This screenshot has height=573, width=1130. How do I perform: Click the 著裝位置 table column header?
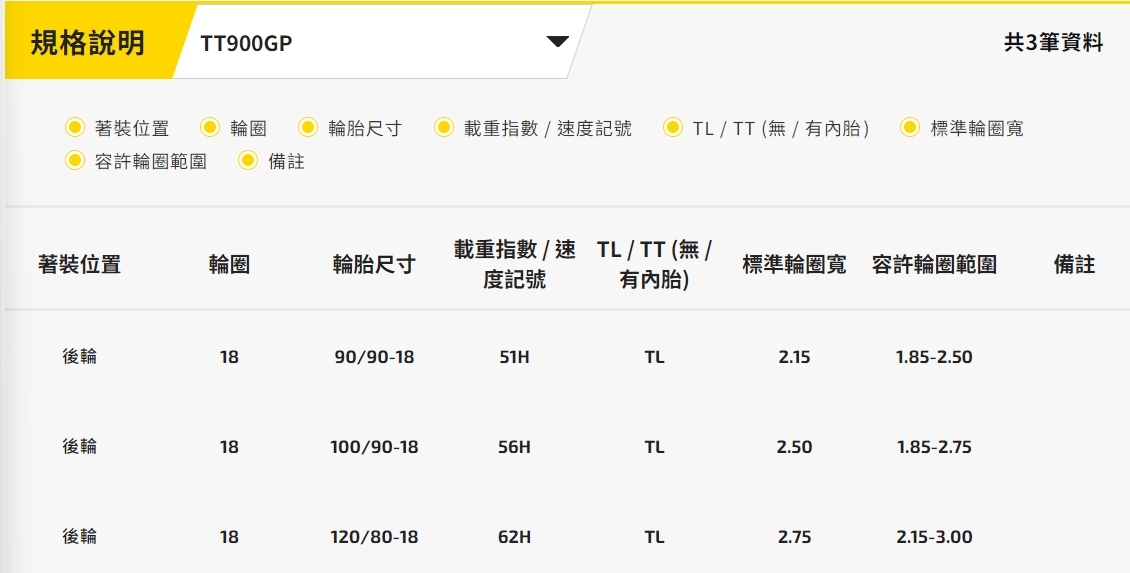tap(79, 265)
